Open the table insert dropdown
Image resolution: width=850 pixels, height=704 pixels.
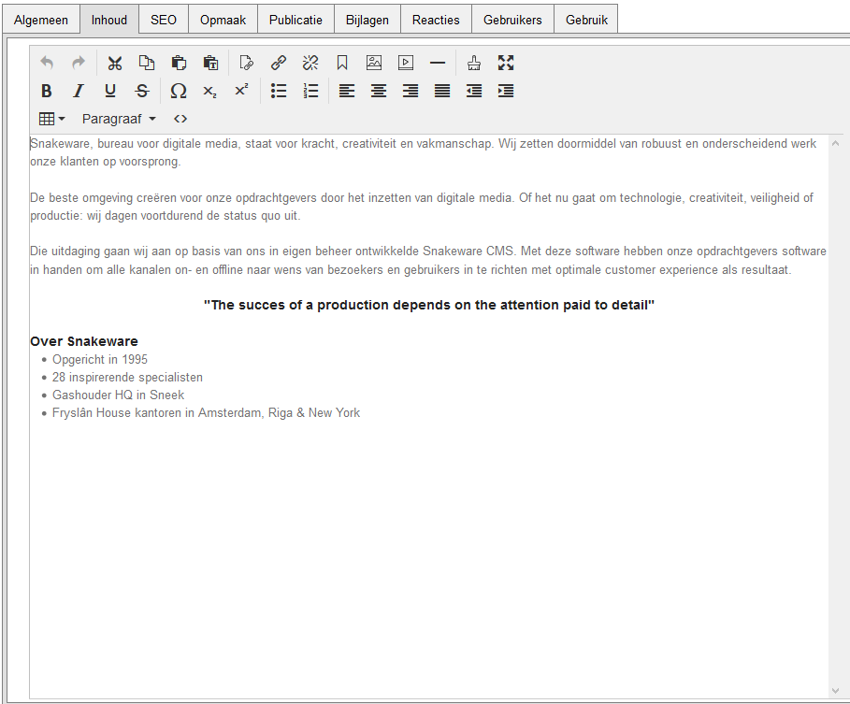52,119
